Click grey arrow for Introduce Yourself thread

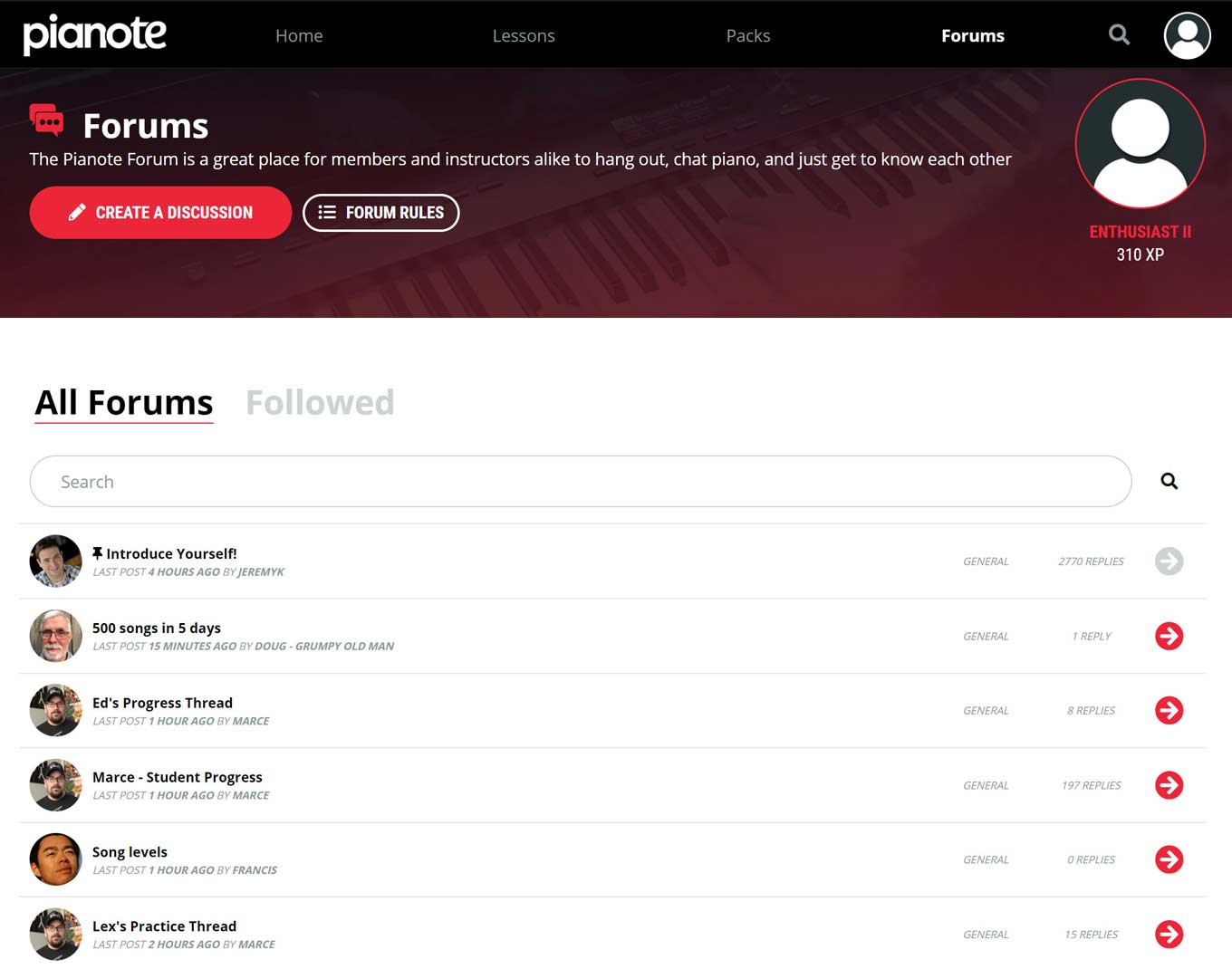click(x=1169, y=561)
